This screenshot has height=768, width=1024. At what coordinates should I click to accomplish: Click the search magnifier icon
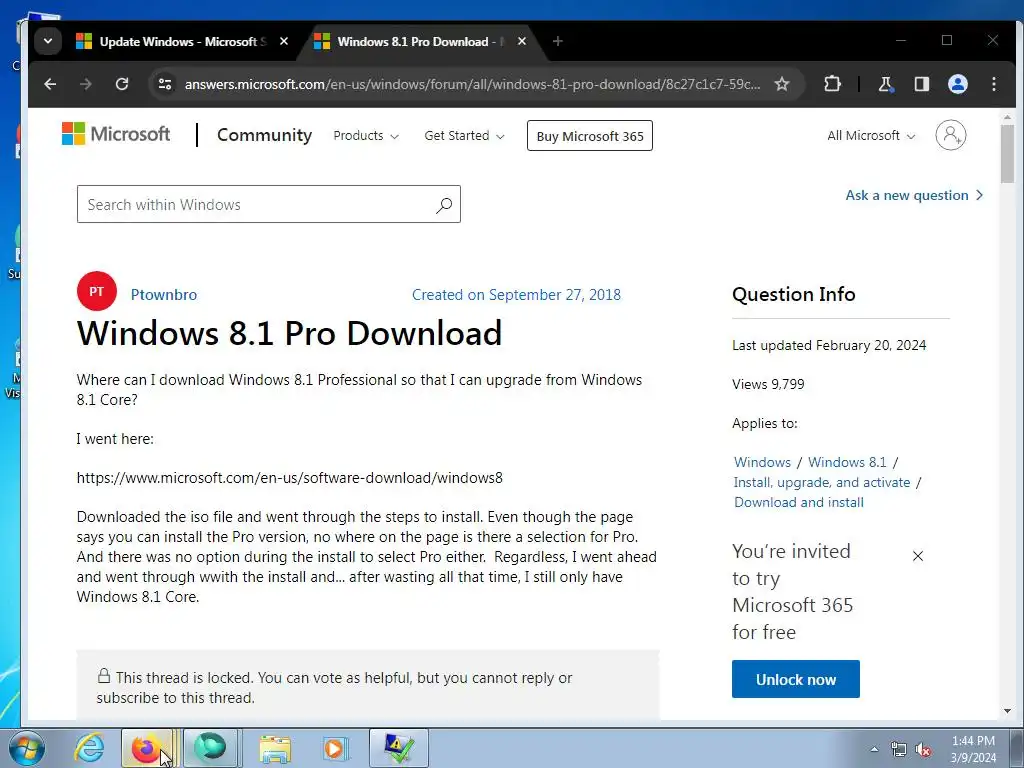[x=444, y=205]
